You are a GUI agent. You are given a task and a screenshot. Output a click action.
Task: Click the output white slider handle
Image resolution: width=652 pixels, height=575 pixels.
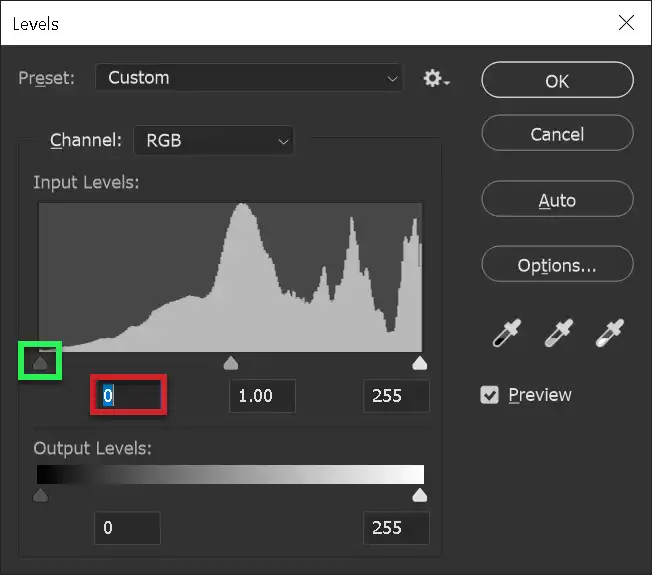pyautogui.click(x=420, y=495)
